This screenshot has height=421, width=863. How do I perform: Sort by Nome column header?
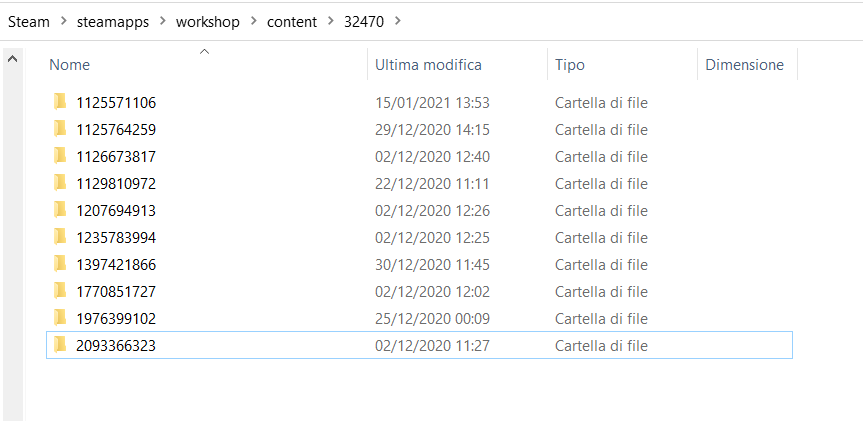tap(70, 65)
